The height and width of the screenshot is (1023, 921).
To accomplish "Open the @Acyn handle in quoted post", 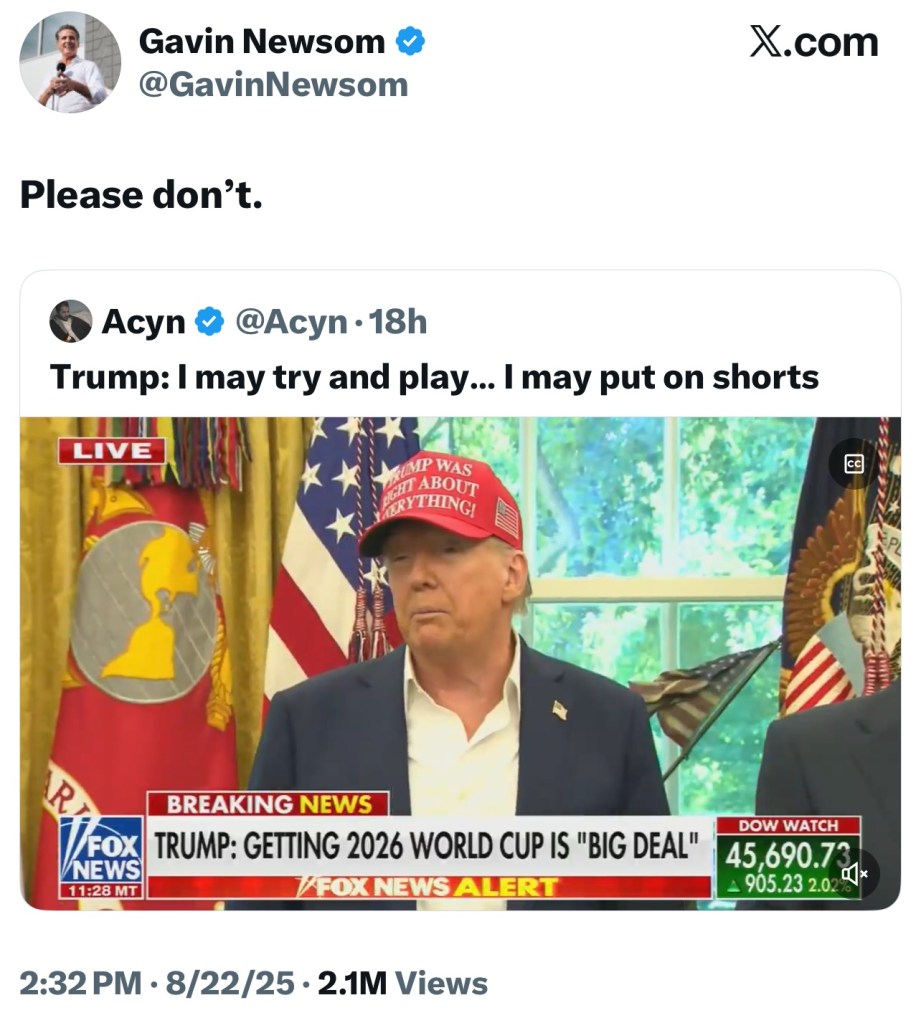I will tap(291, 322).
